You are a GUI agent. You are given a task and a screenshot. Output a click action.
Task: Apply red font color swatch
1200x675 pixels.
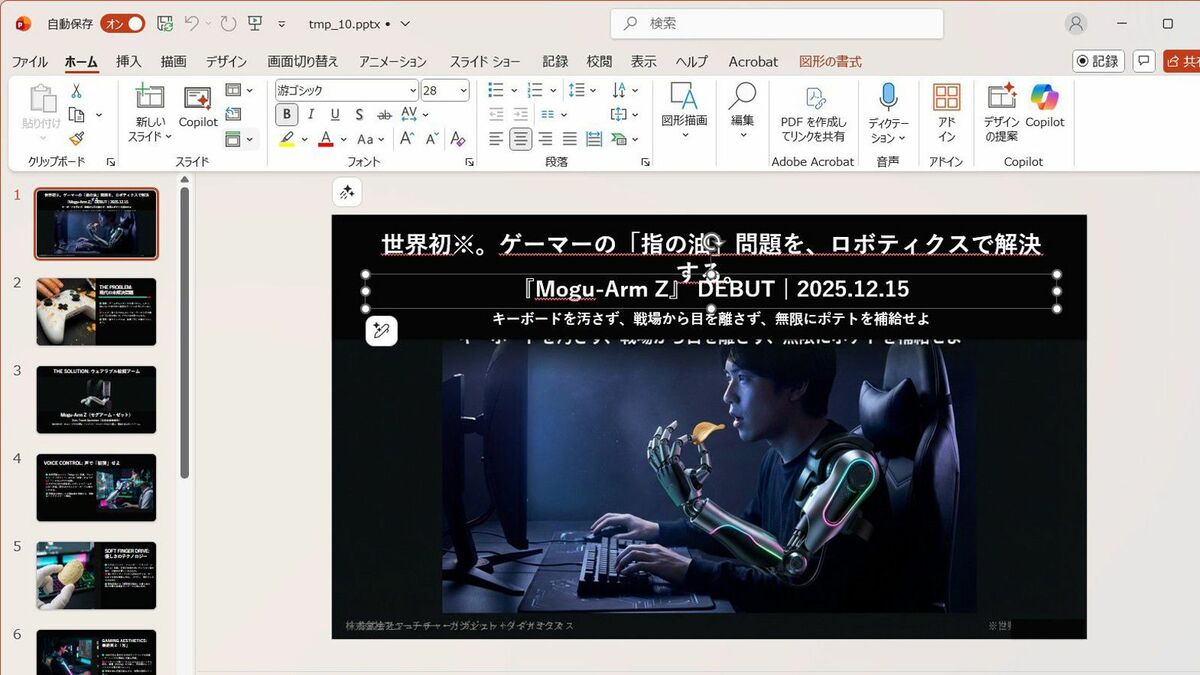(326, 138)
